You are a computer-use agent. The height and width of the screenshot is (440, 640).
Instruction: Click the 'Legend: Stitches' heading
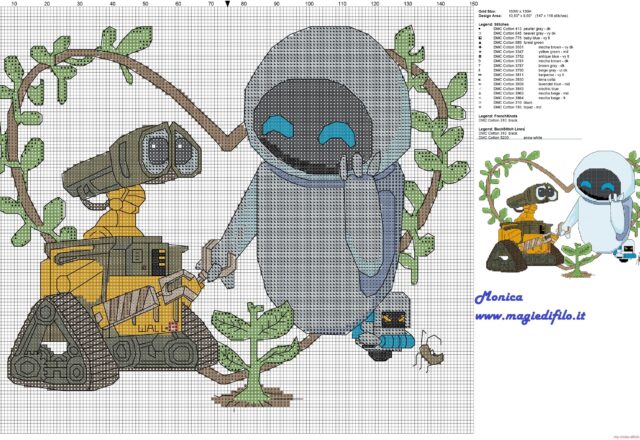click(x=493, y=24)
